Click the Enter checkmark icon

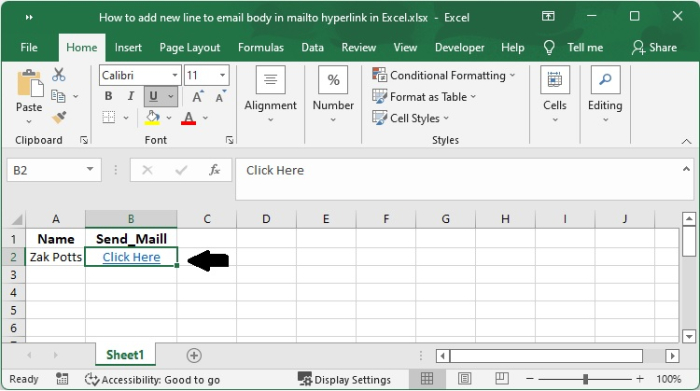pos(181,170)
